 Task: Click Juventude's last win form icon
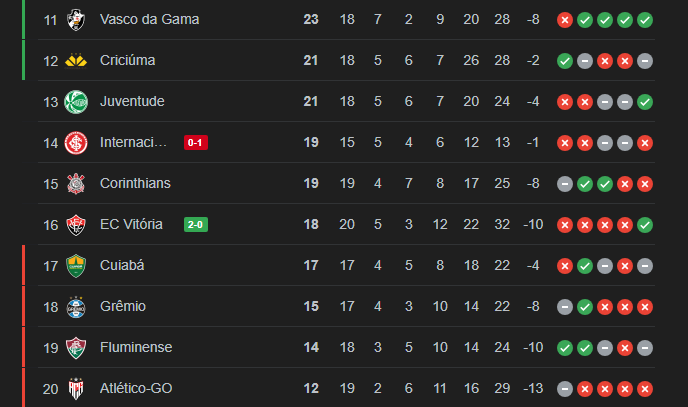pyautogui.click(x=645, y=102)
